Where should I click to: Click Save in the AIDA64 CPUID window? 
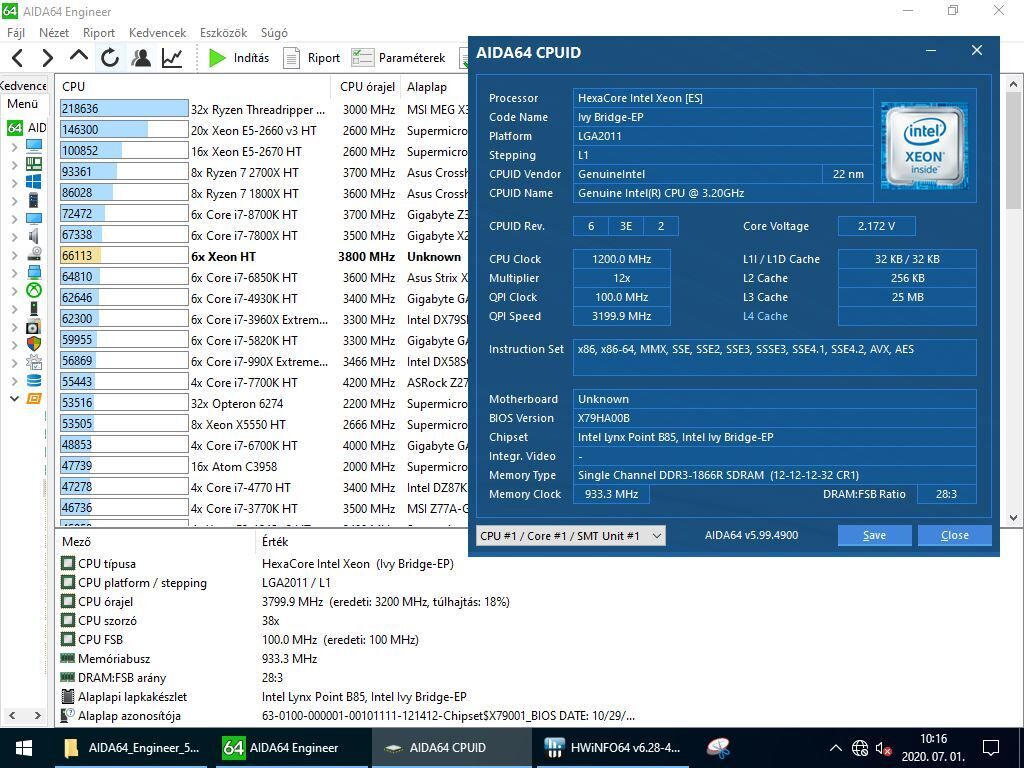pyautogui.click(x=874, y=536)
